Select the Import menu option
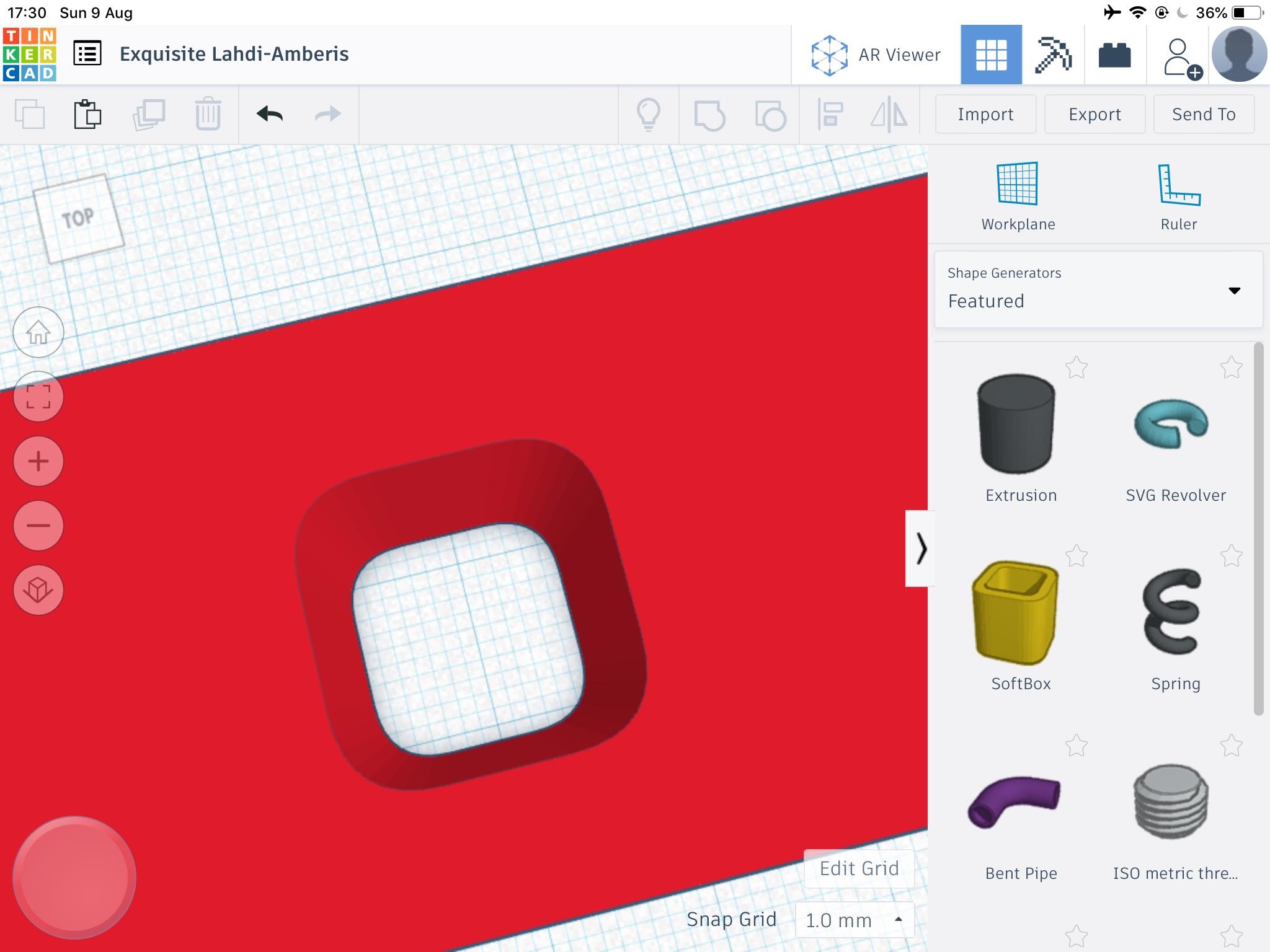1270x952 pixels. point(986,114)
